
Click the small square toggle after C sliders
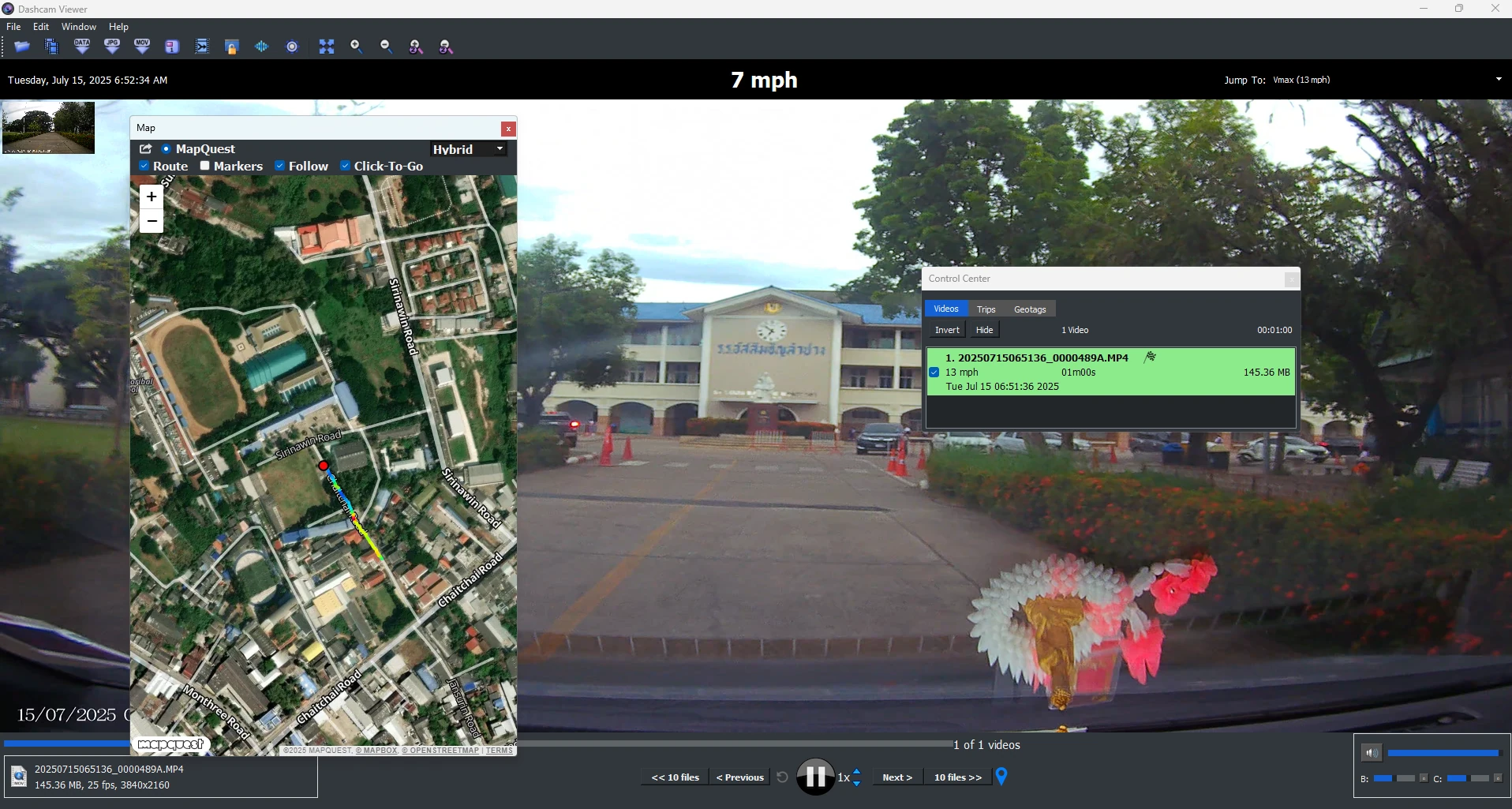tap(1498, 778)
